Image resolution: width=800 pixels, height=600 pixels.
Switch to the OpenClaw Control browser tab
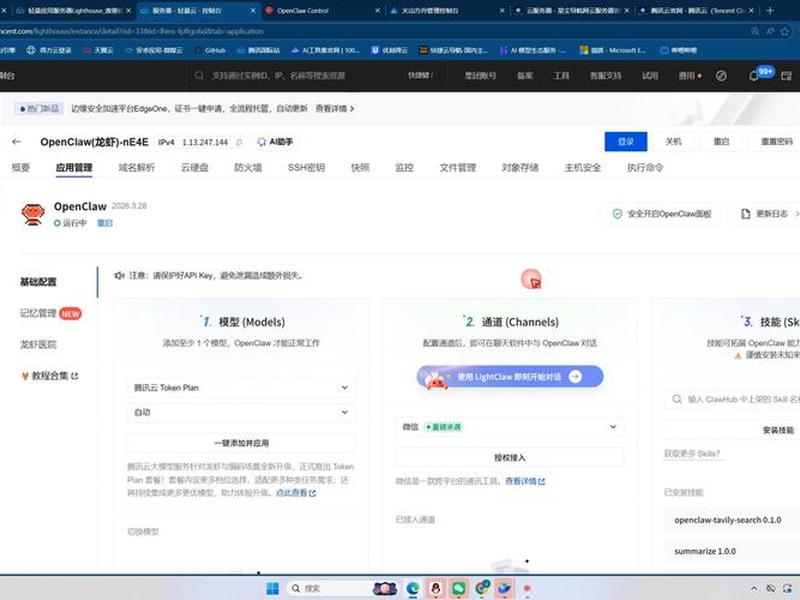pyautogui.click(x=321, y=10)
